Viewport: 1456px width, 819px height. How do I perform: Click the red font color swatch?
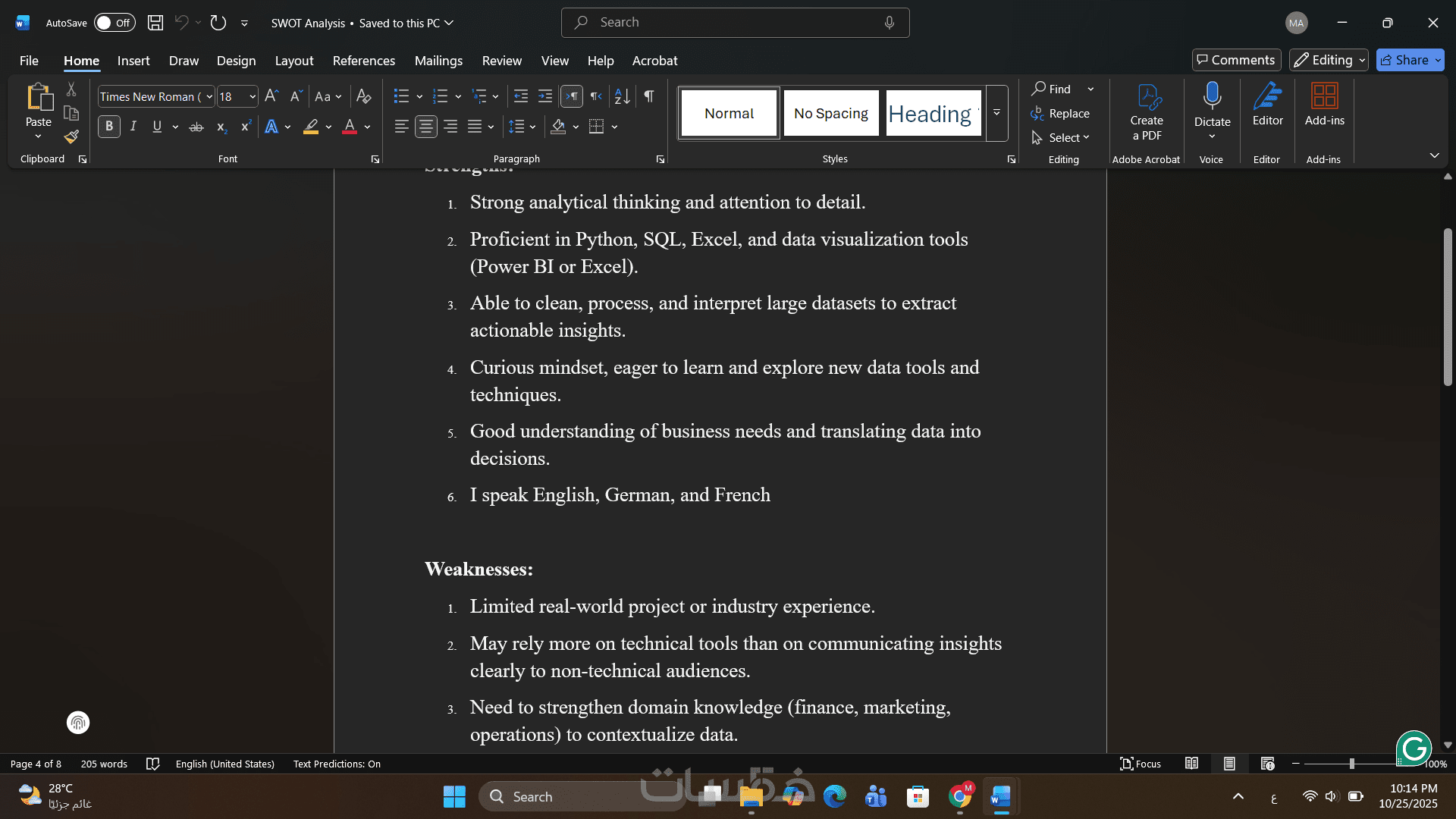[x=349, y=127]
